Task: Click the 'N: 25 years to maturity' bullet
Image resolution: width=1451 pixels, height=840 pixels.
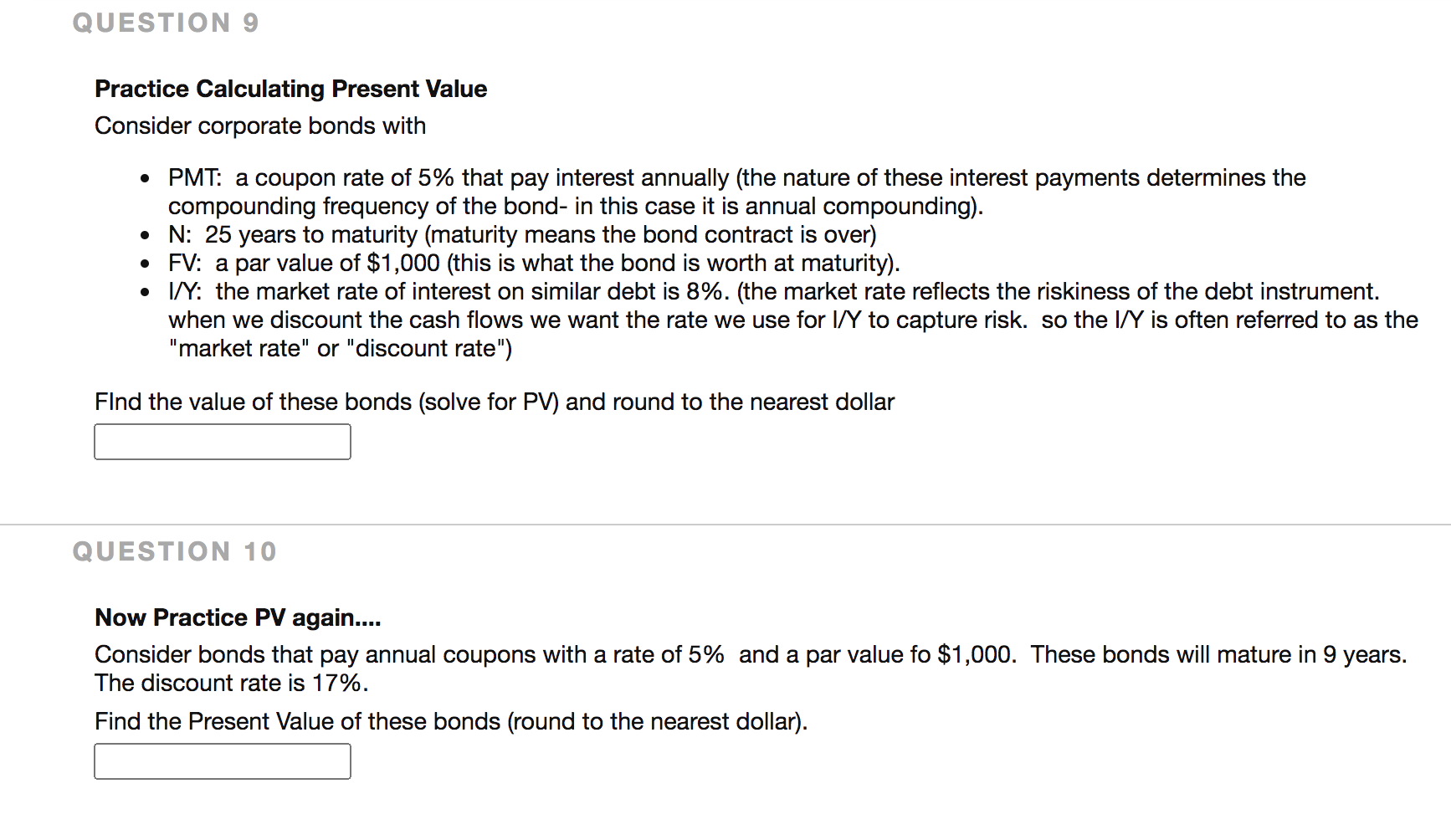Action: click(522, 234)
